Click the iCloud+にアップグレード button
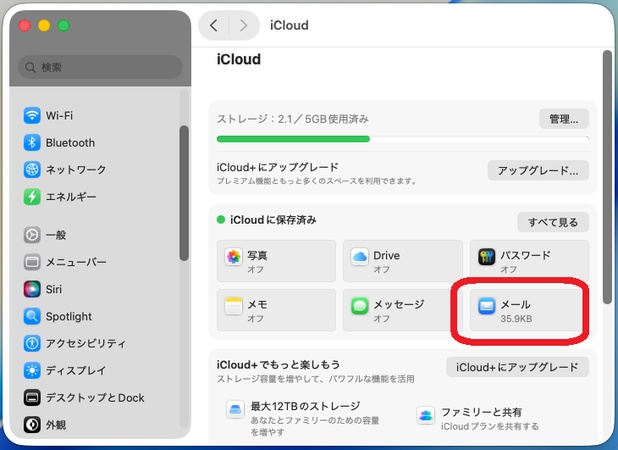The height and width of the screenshot is (450, 618). tap(517, 367)
